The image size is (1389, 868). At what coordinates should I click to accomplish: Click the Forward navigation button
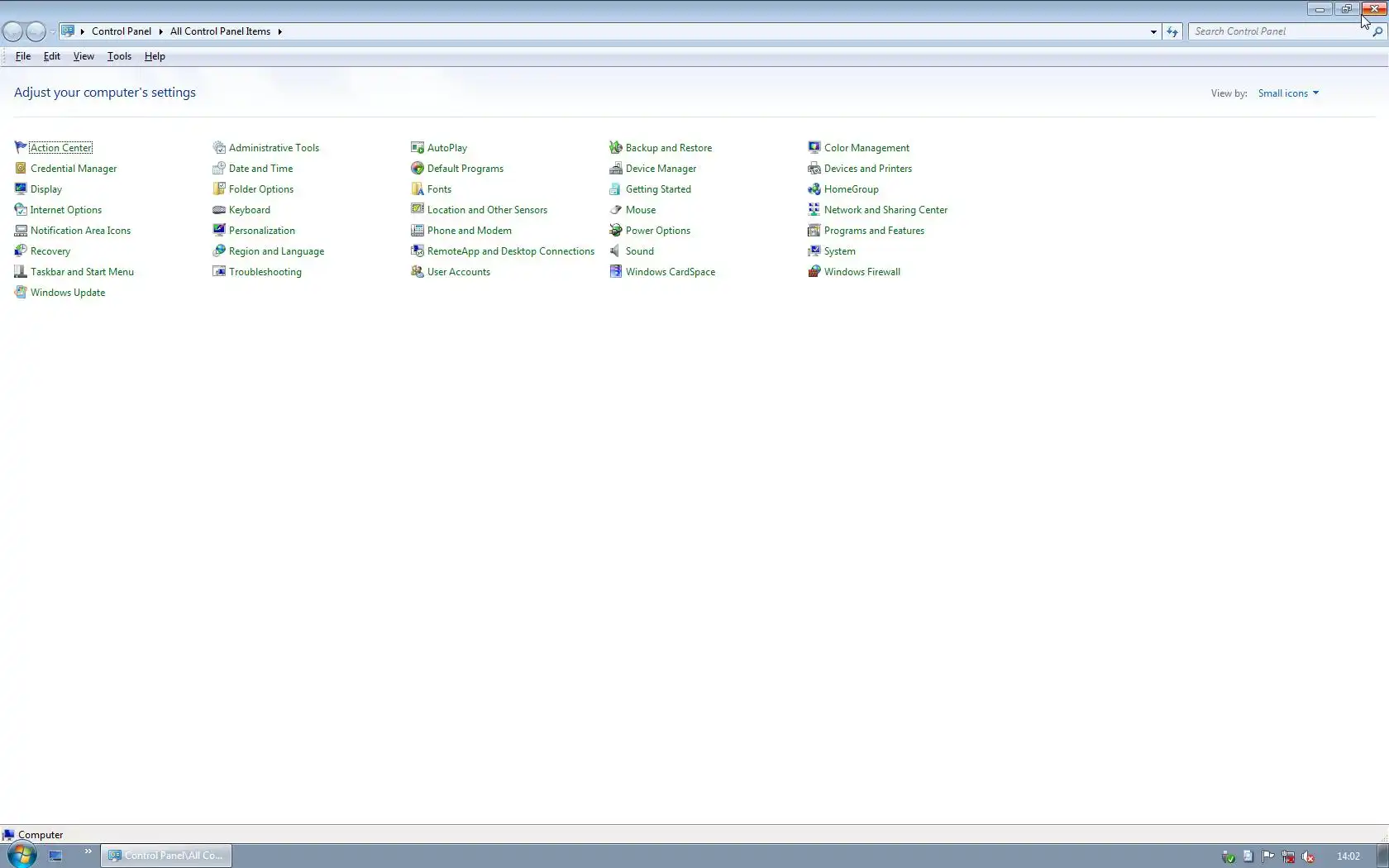pos(36,31)
